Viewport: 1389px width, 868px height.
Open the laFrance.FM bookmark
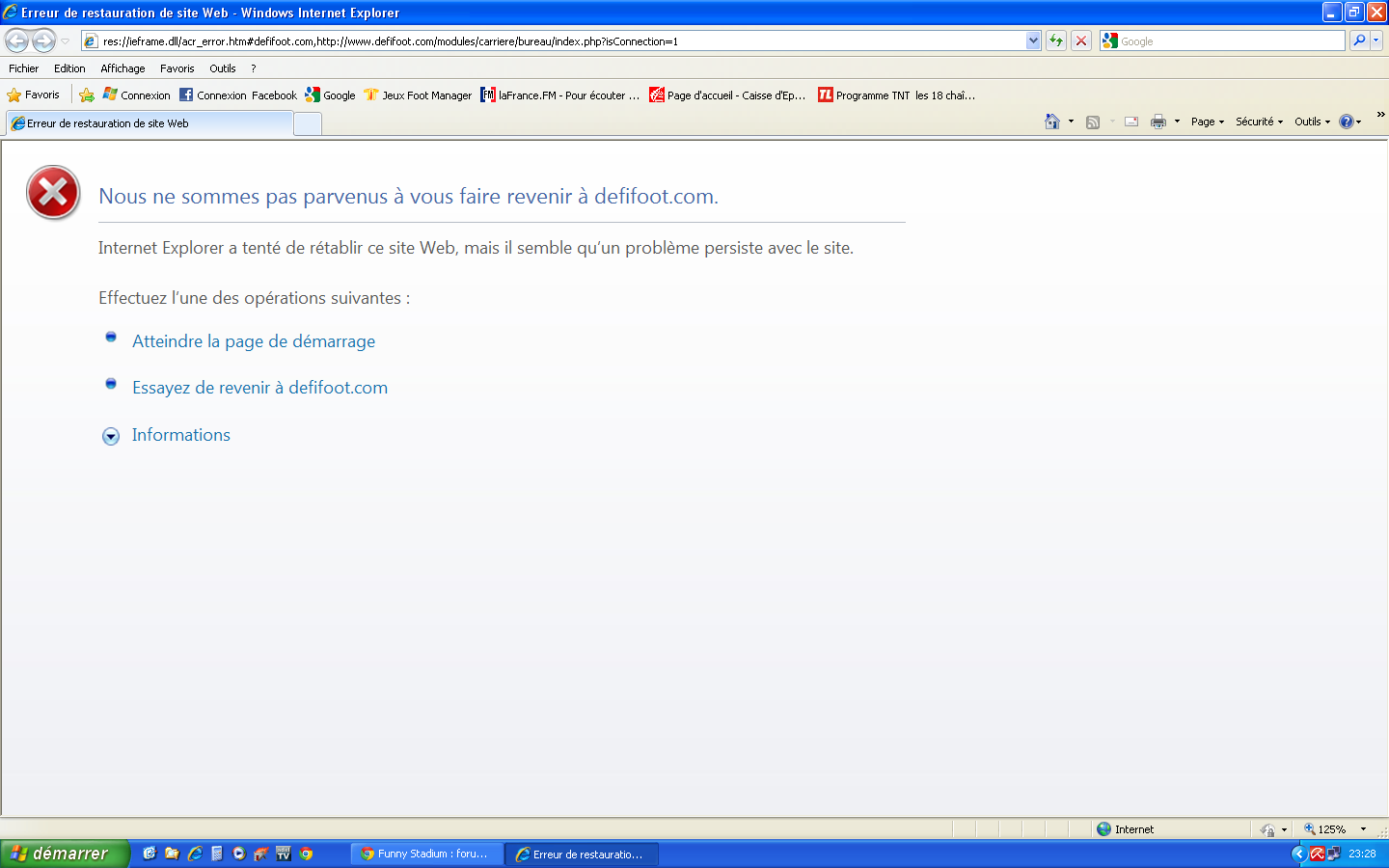[x=560, y=95]
